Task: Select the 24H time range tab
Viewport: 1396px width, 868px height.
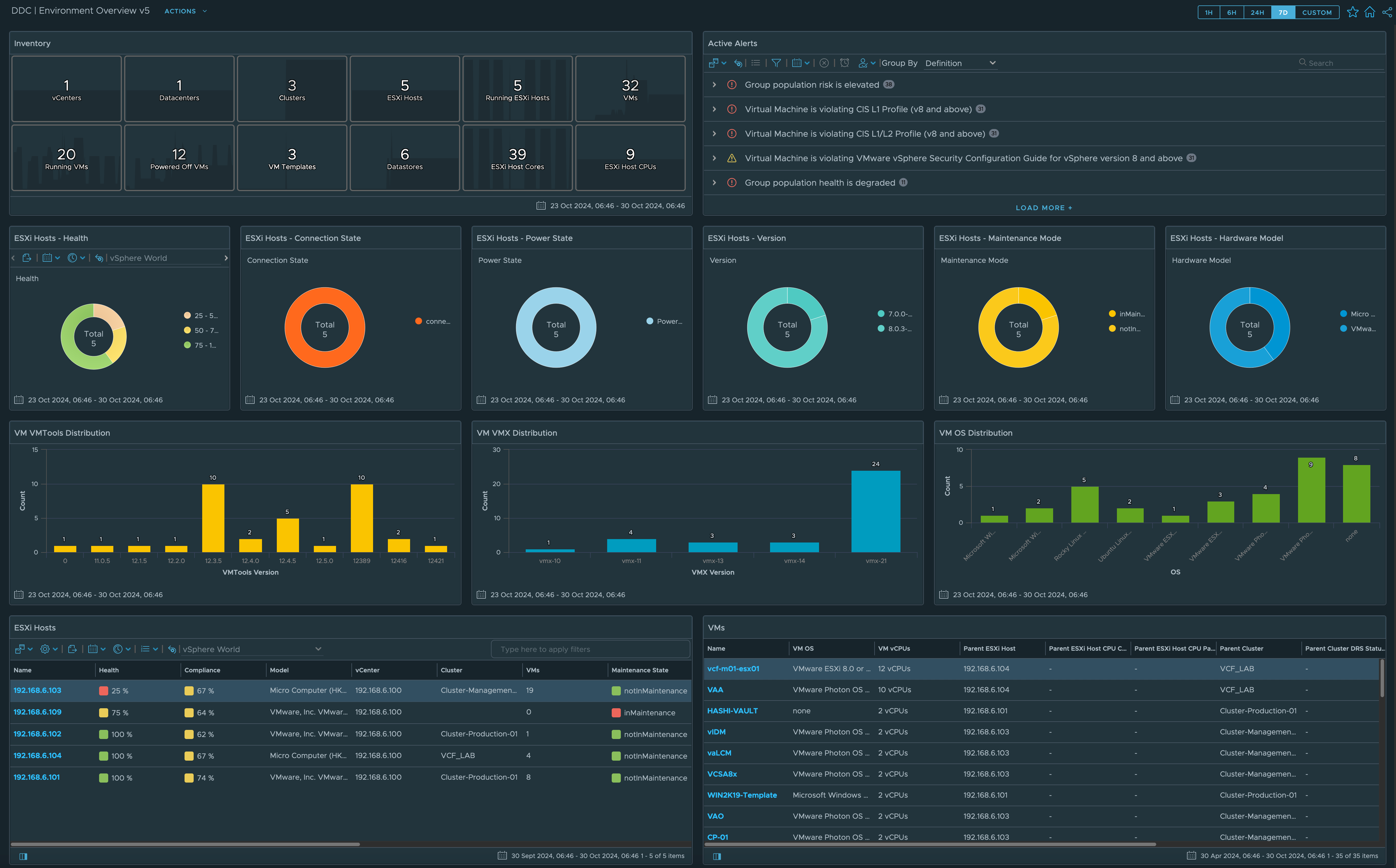Action: 1257,12
